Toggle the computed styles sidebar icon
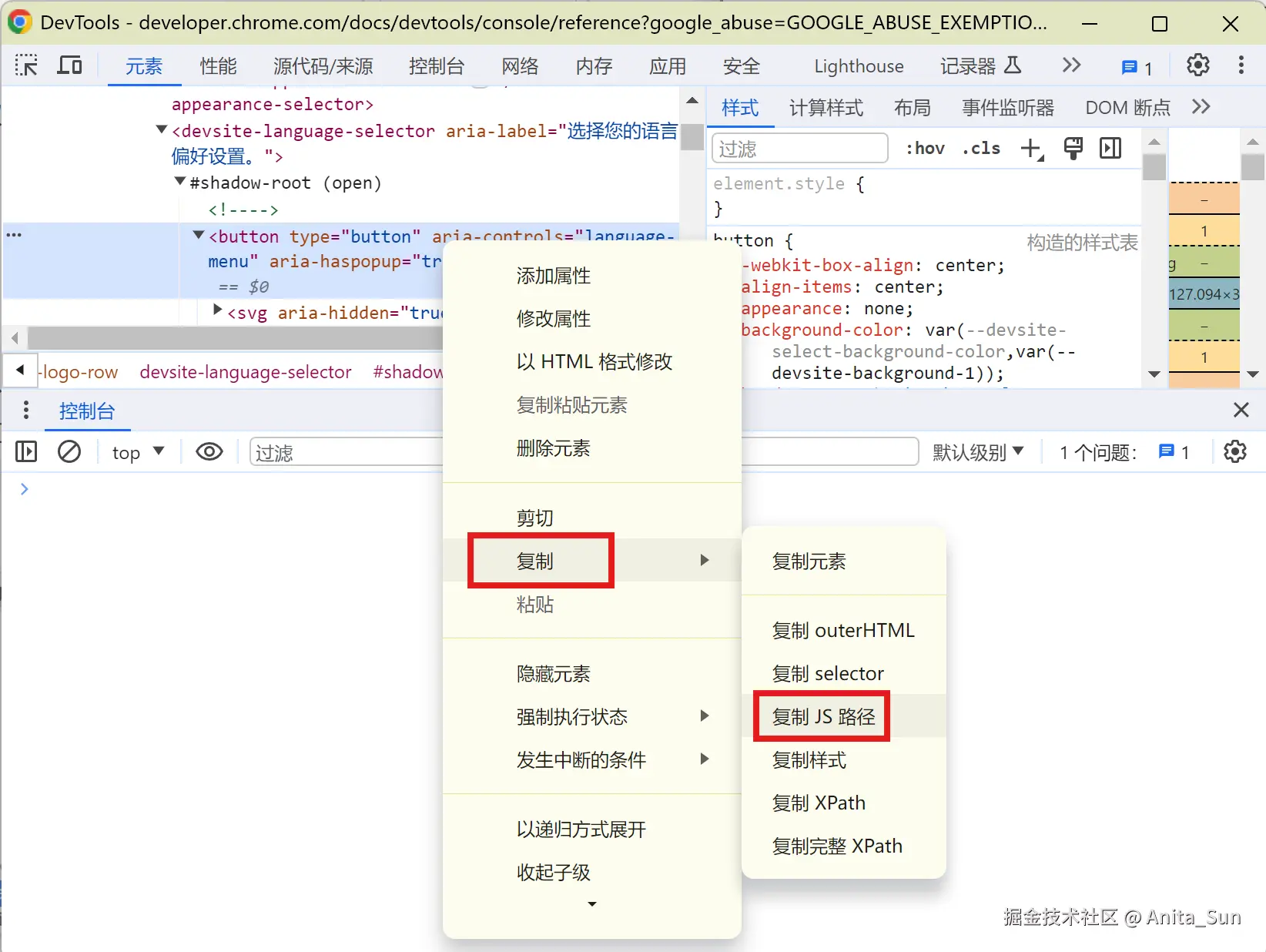 tap(1110, 148)
